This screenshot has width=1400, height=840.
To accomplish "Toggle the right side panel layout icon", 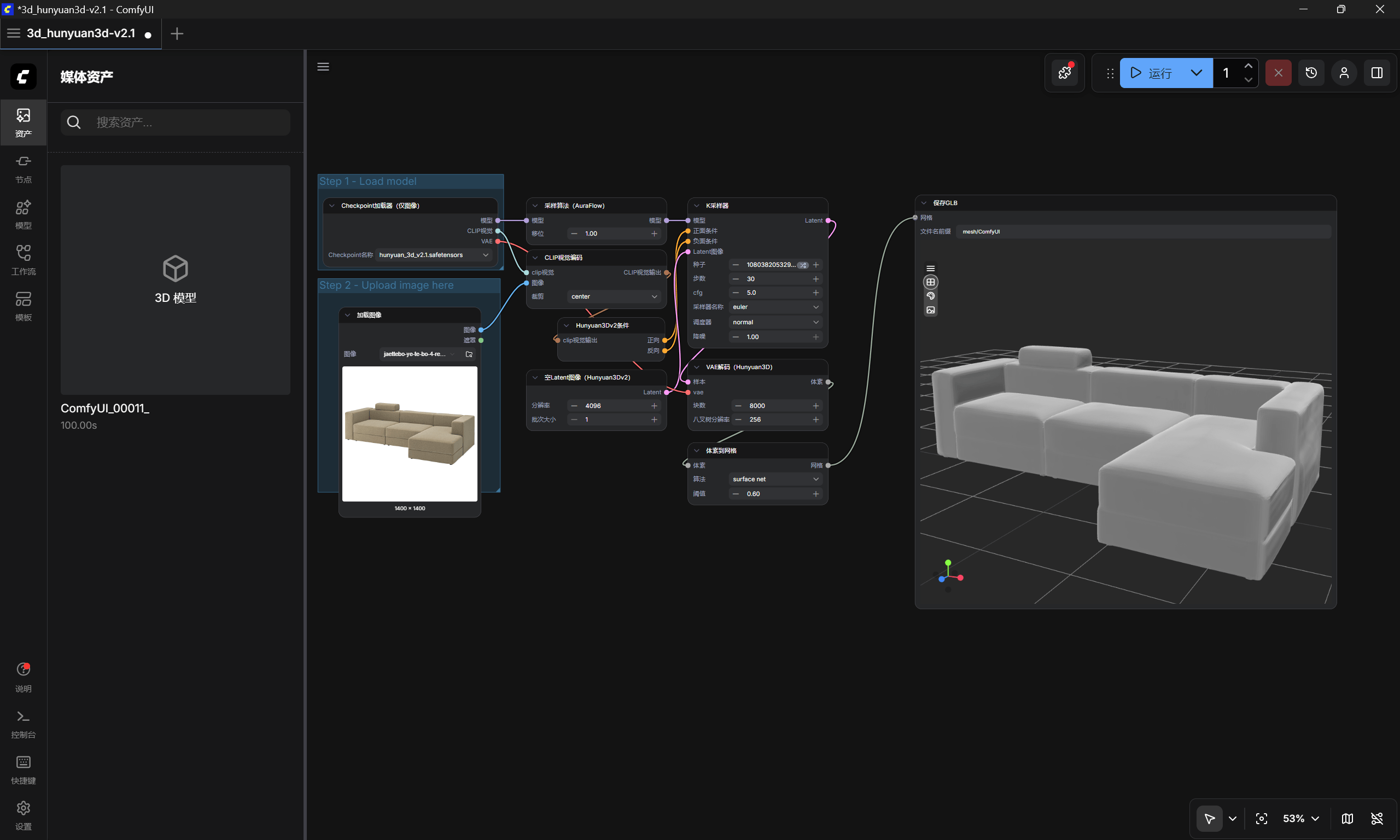I will [x=1377, y=73].
